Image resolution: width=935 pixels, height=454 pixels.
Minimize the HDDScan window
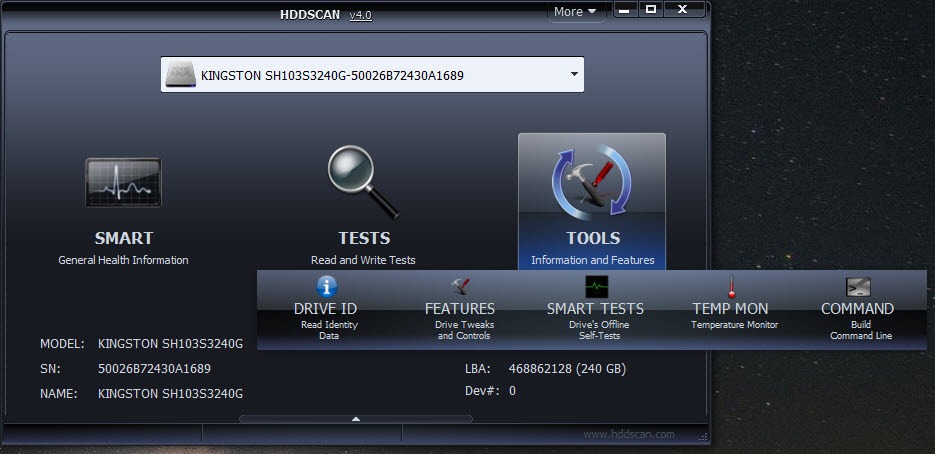624,10
